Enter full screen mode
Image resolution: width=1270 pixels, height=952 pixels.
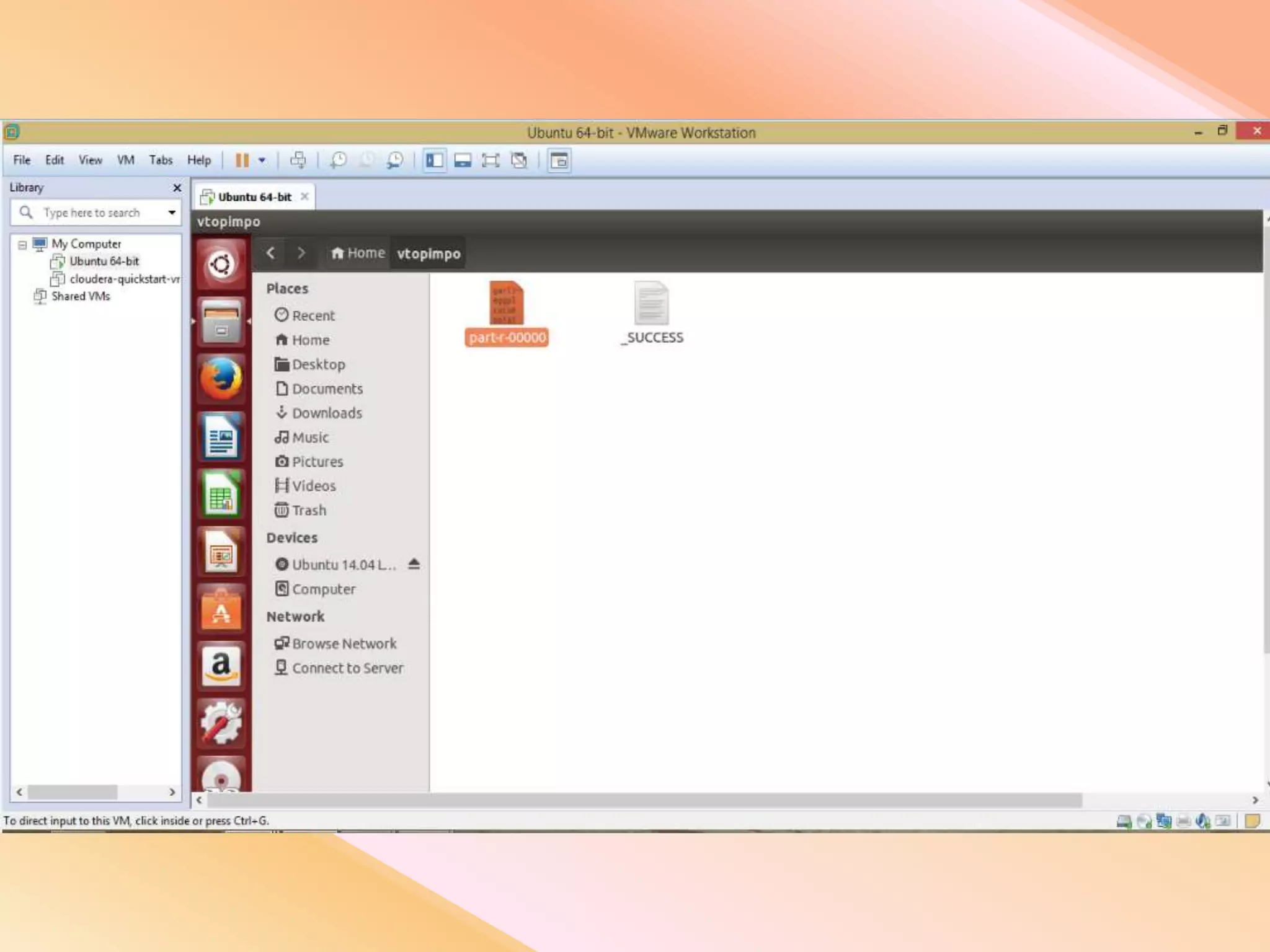click(x=491, y=161)
